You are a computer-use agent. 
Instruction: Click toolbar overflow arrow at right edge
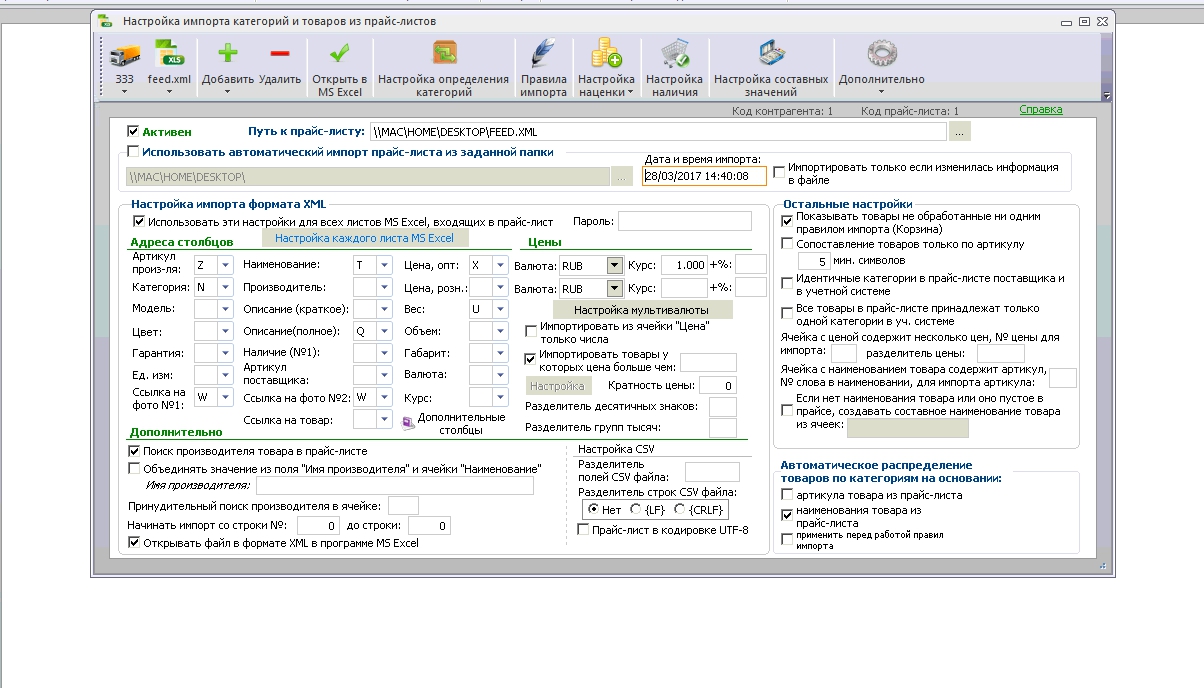1106,96
